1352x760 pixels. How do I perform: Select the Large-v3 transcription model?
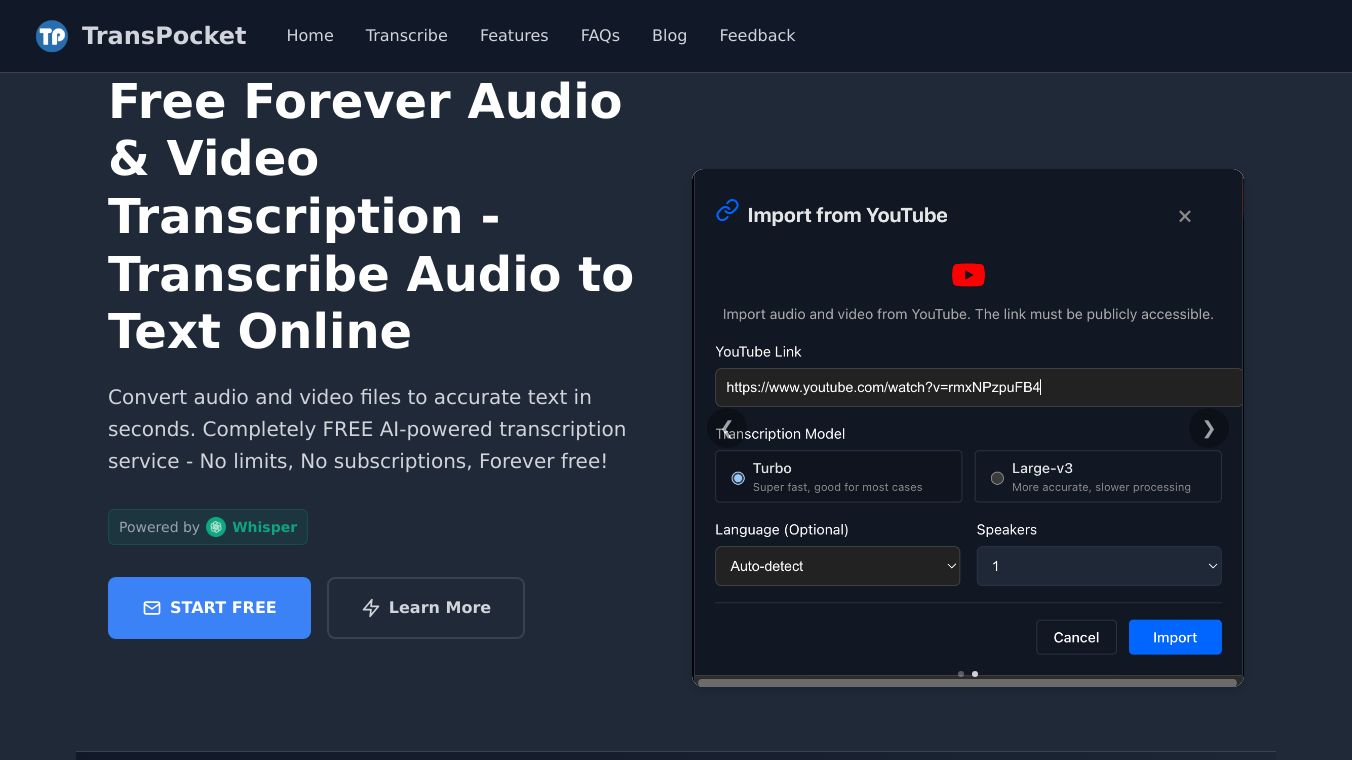(x=1098, y=476)
